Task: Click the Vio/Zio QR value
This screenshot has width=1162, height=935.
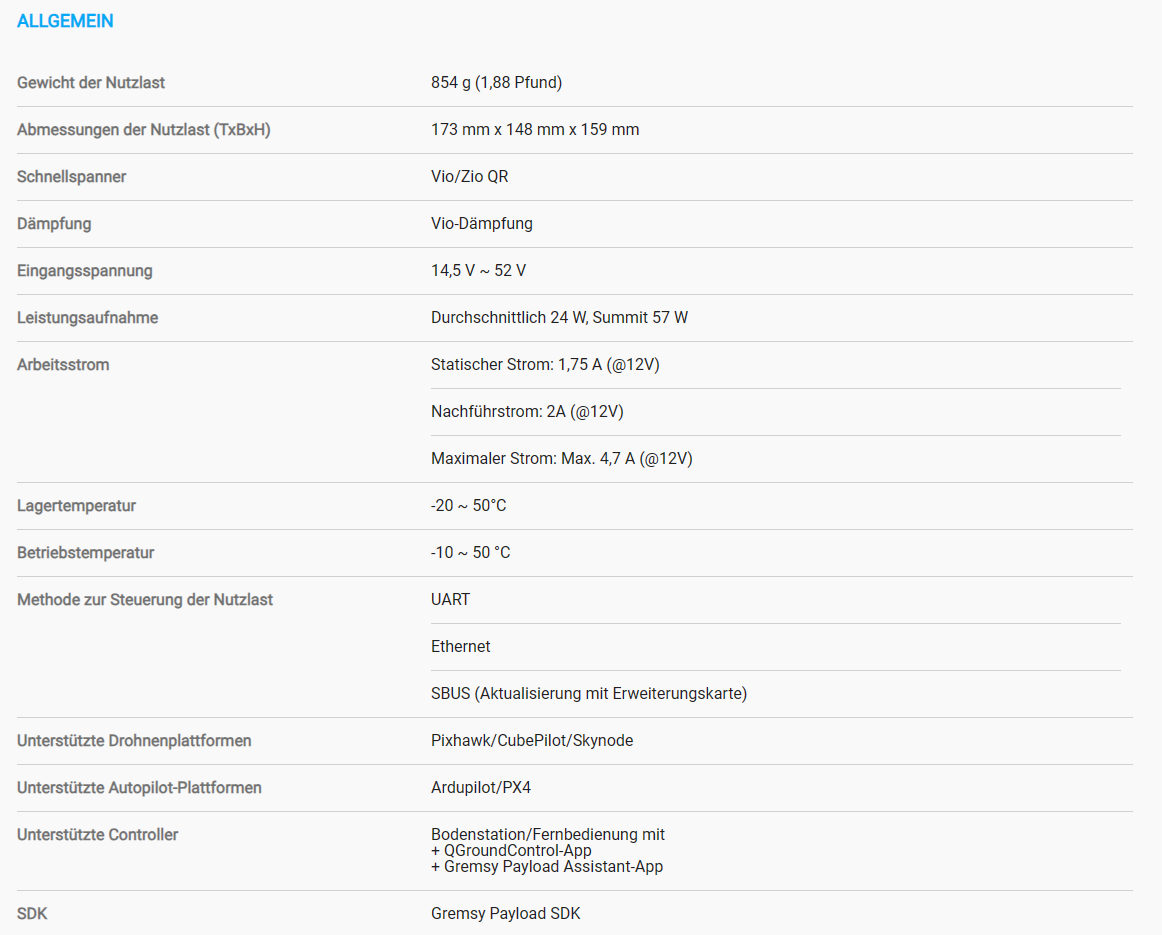Action: (470, 177)
